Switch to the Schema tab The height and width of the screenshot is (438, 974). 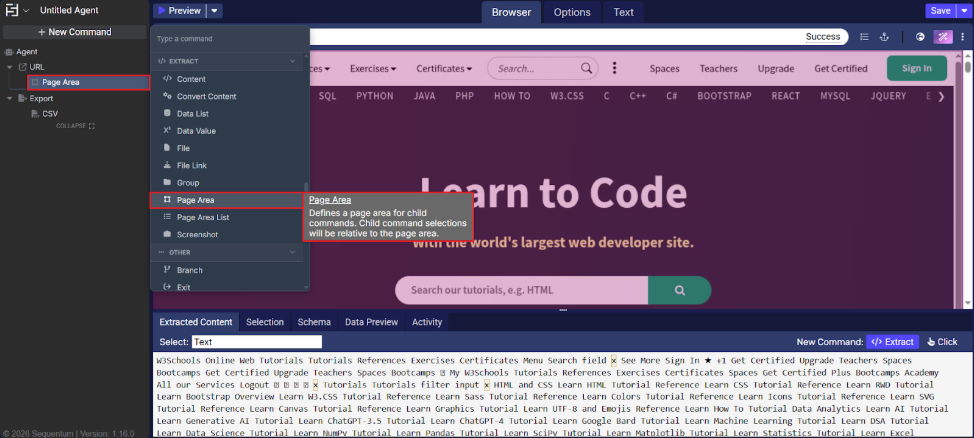coord(314,322)
